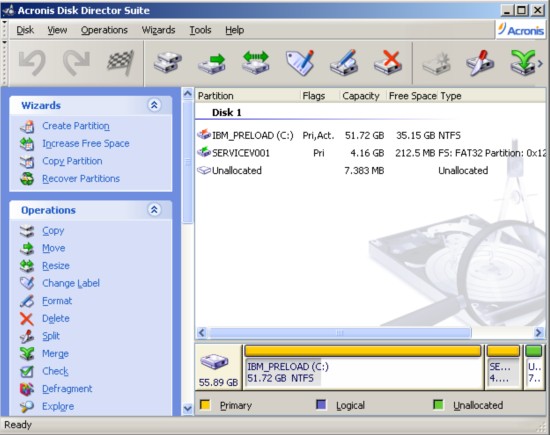Open the Operations menu

pyautogui.click(x=104, y=30)
